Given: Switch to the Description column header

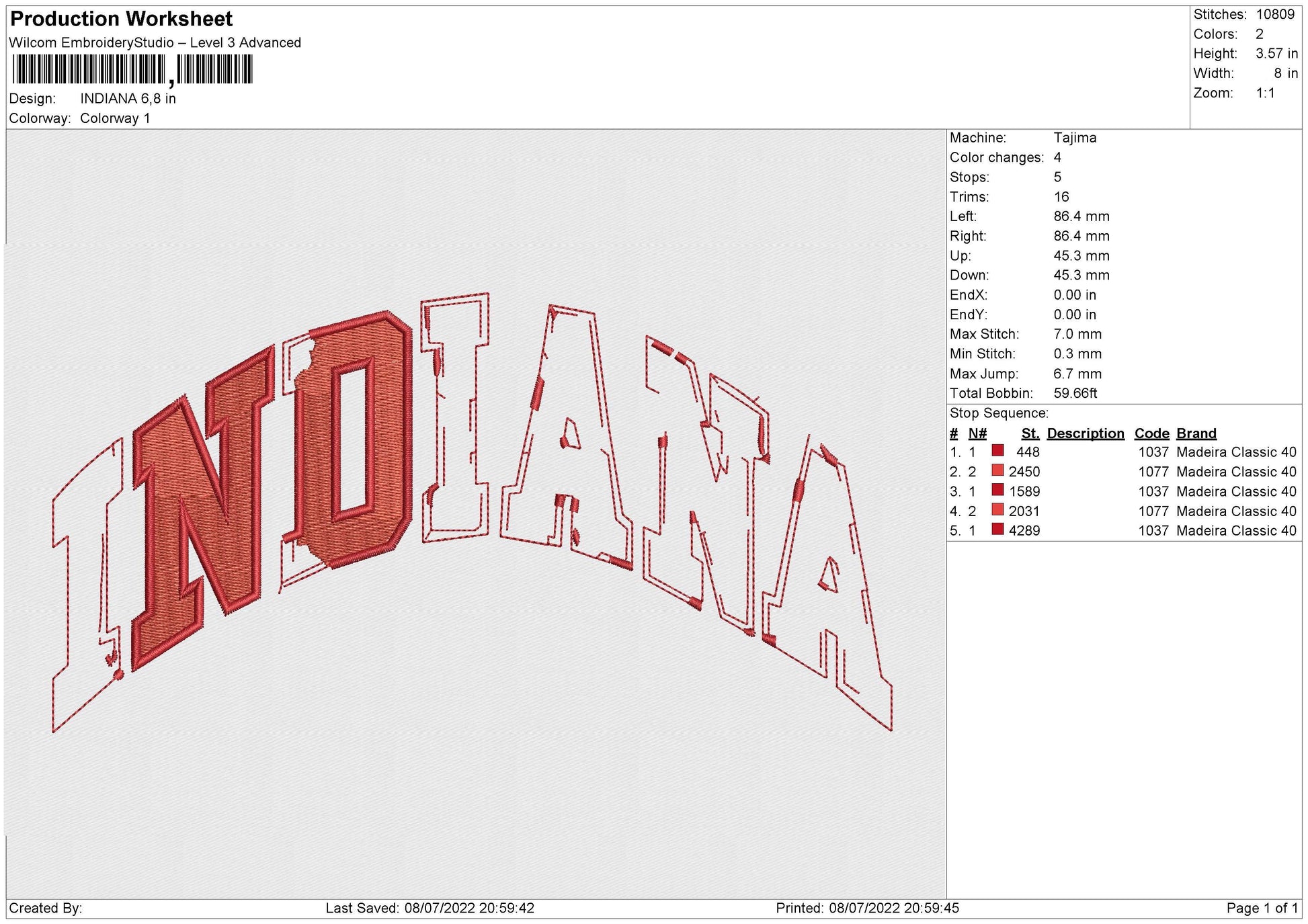Looking at the screenshot, I should [x=1086, y=433].
